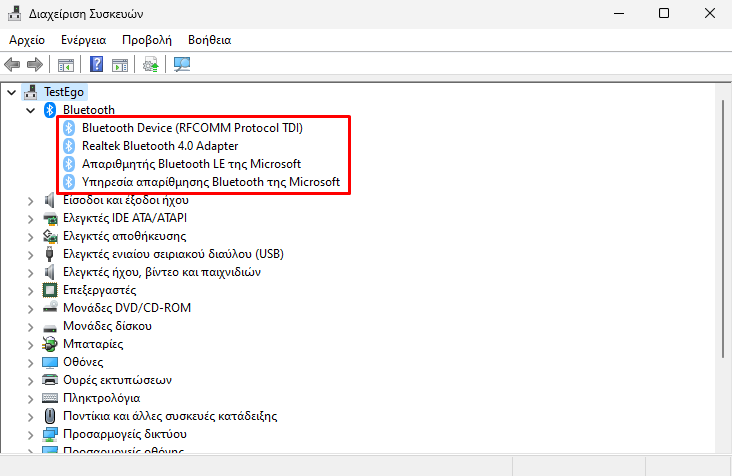Click the Update driver toolbar icon
Image resolution: width=732 pixels, height=476 pixels.
point(151,64)
